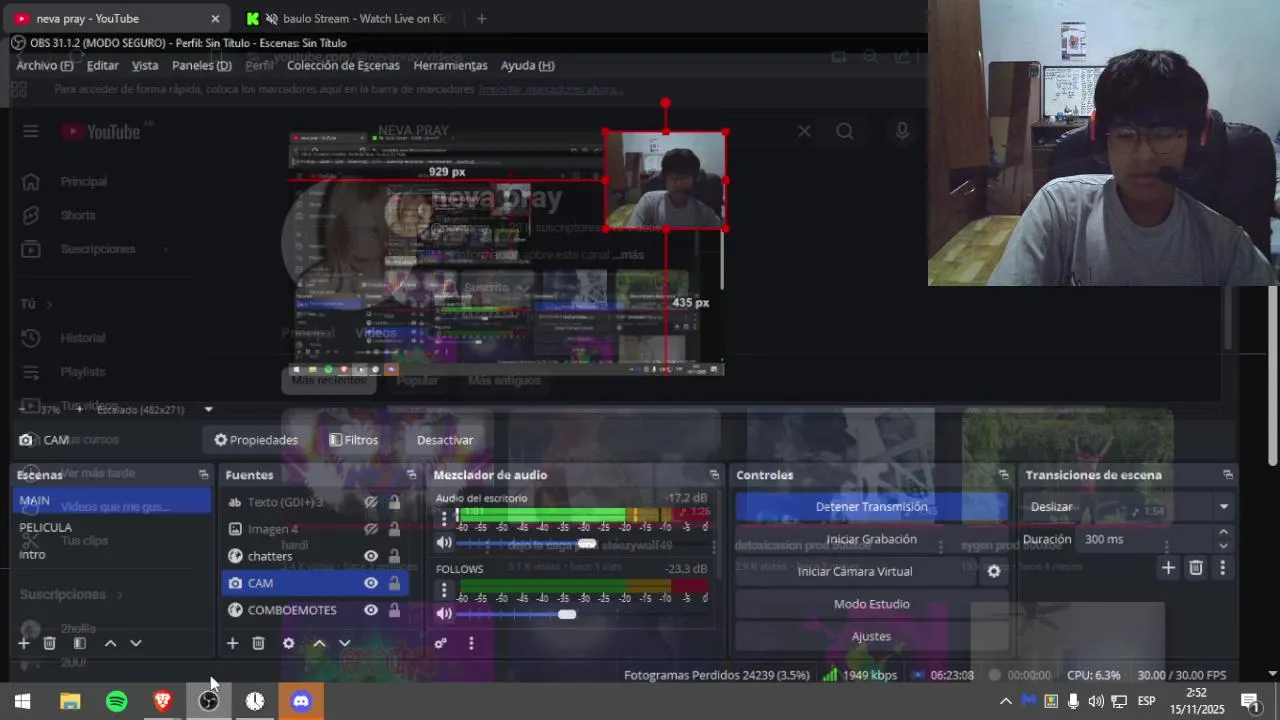Viewport: 1280px width, 720px height.
Task: Open virtual camera settings gear
Action: 994,571
